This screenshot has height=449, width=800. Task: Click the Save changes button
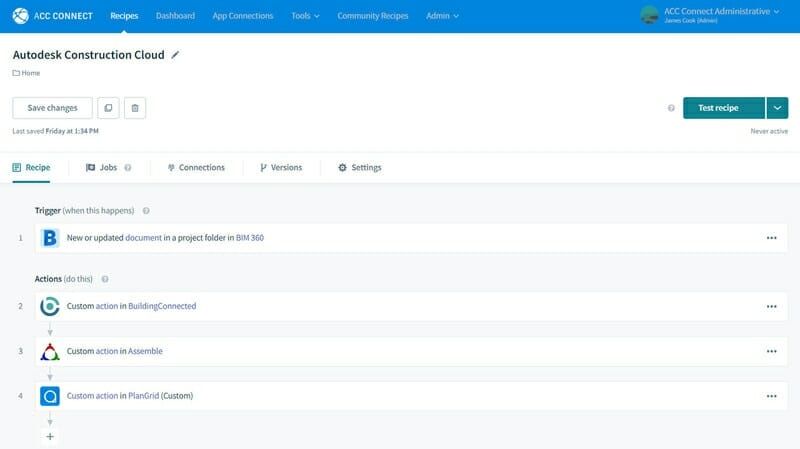tap(53, 108)
